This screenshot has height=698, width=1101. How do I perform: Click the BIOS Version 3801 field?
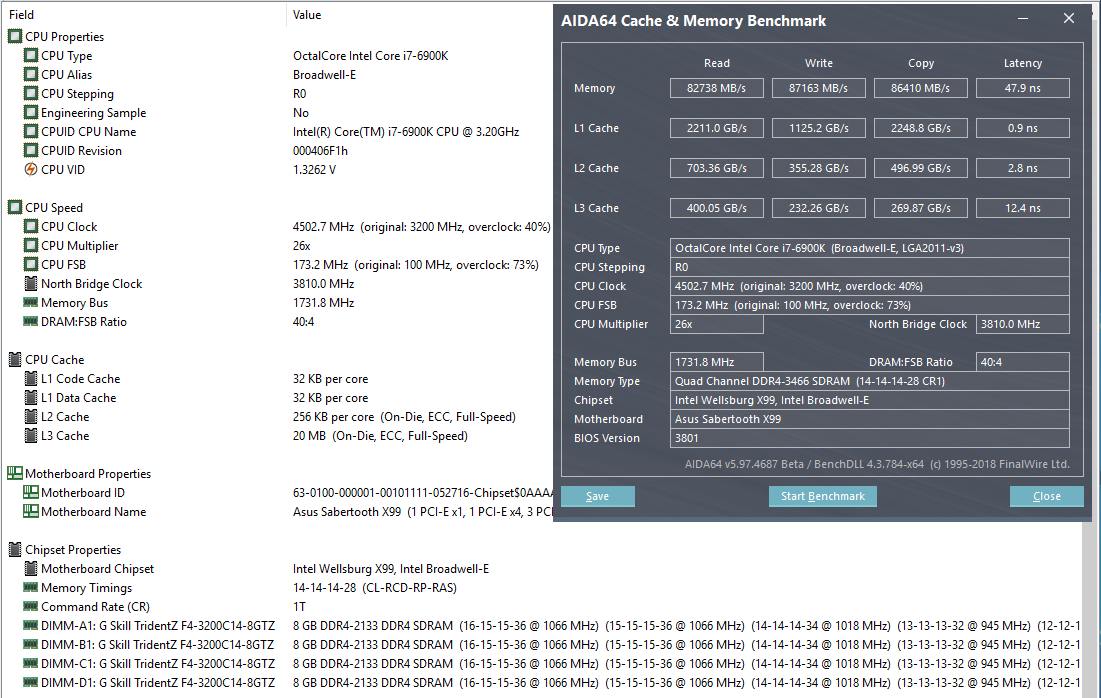(x=869, y=437)
